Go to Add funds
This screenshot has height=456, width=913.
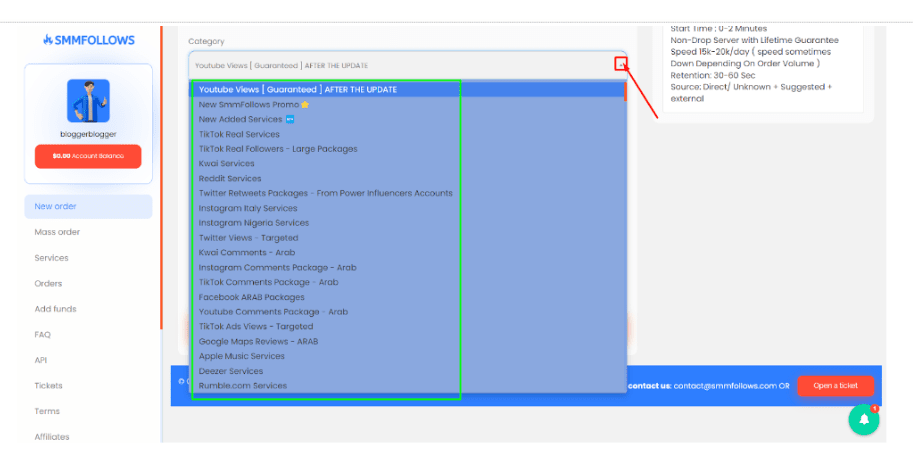click(x=55, y=309)
